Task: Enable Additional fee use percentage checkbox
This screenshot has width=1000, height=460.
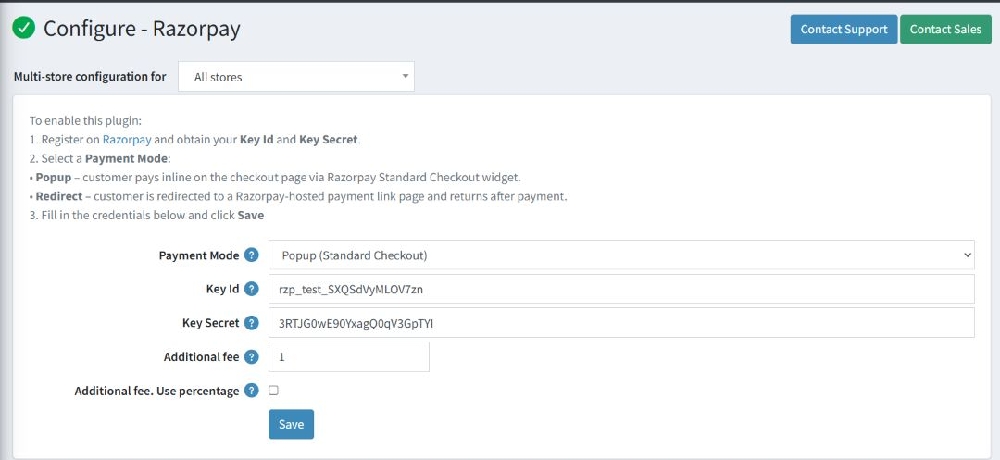Action: tap(274, 390)
